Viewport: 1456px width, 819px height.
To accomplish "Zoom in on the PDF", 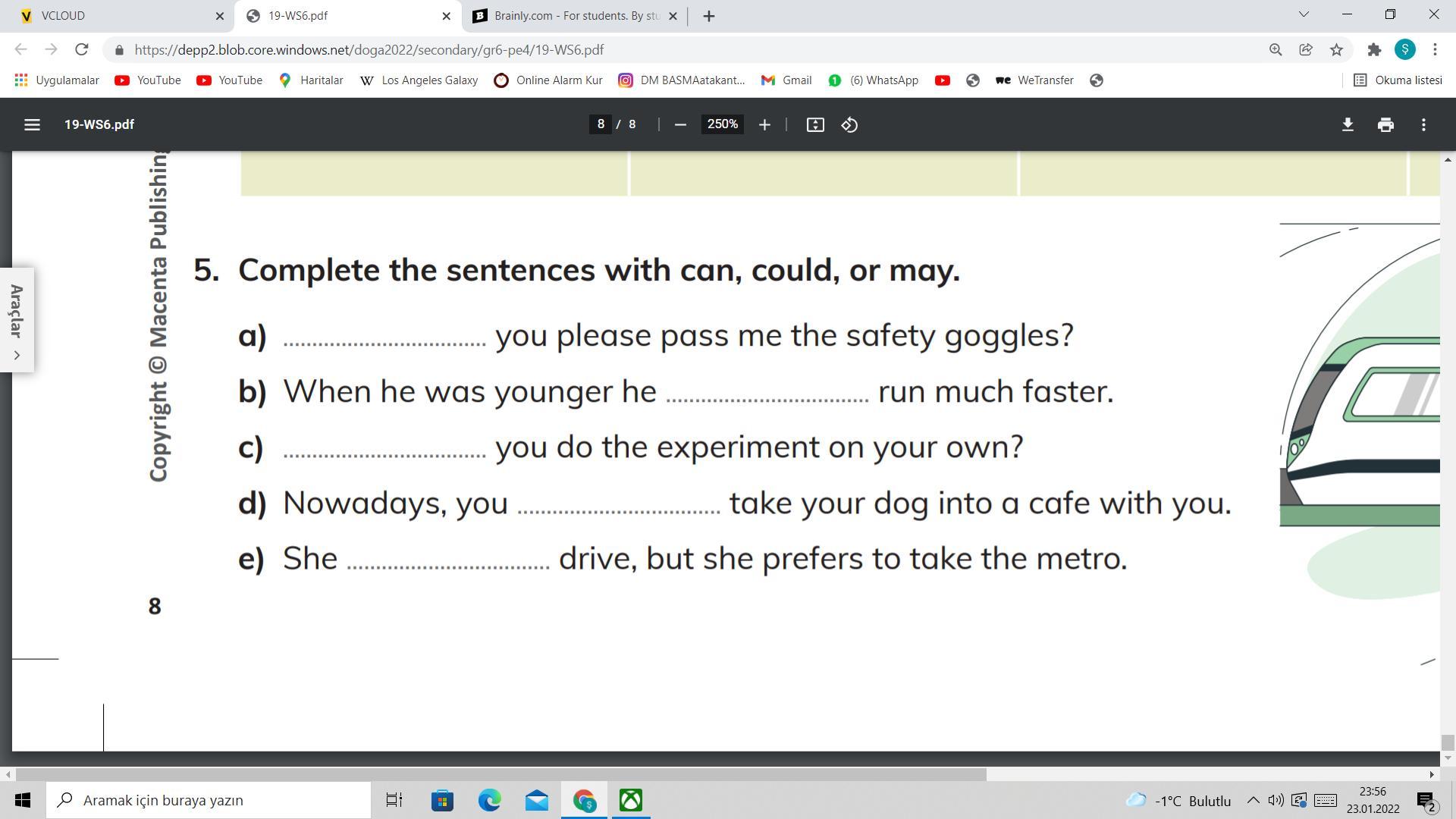I will tap(764, 124).
